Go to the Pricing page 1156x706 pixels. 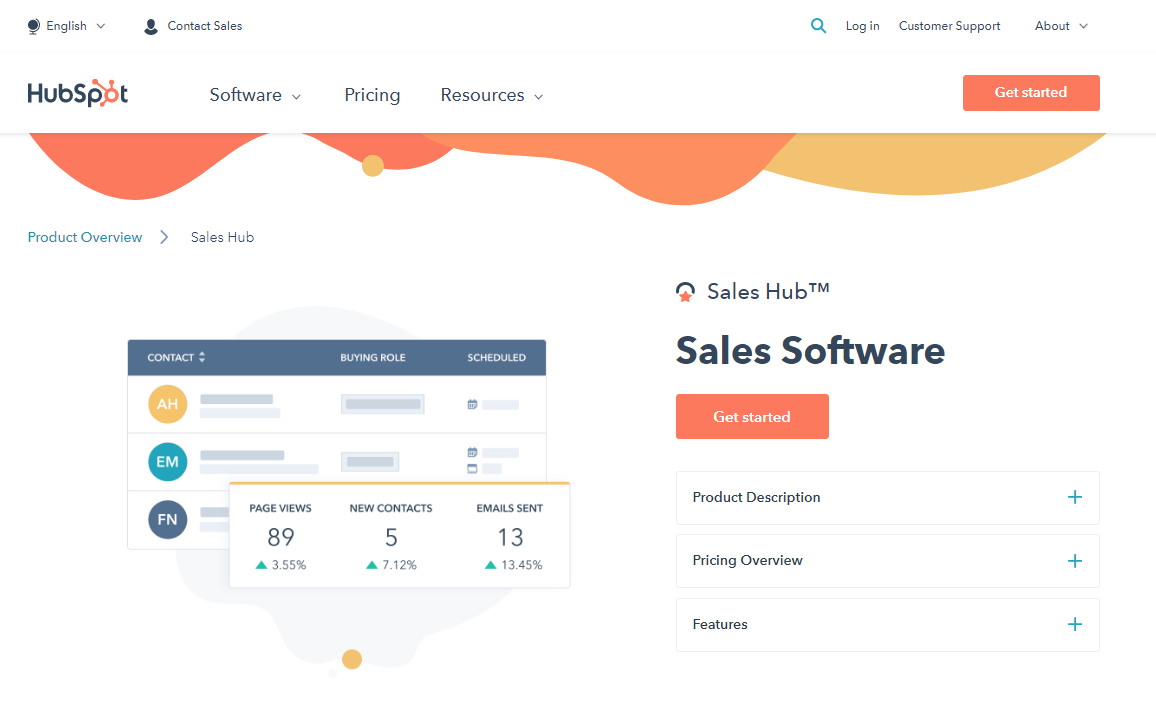click(372, 95)
